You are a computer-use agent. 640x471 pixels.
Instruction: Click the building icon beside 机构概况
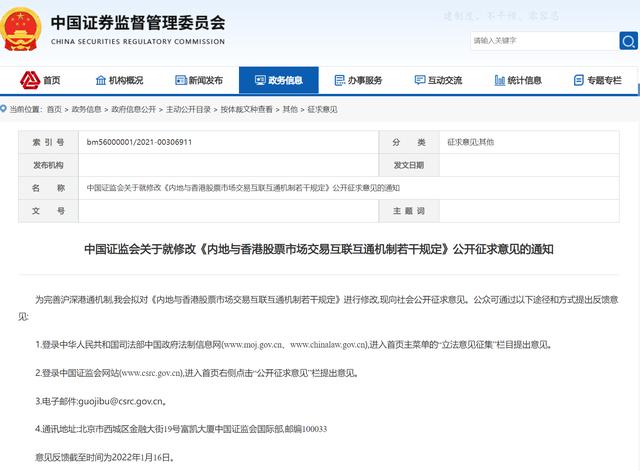[100, 80]
